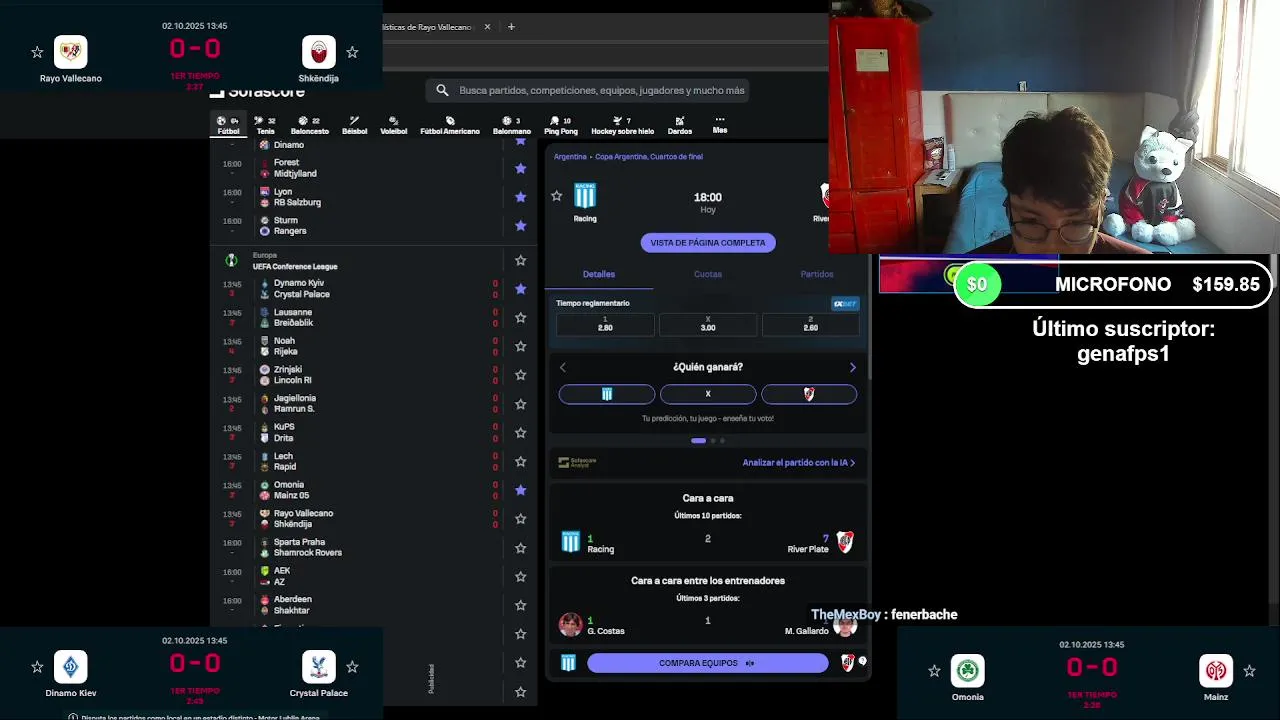Click the search magnifier icon
1280x720 pixels.
click(442, 90)
